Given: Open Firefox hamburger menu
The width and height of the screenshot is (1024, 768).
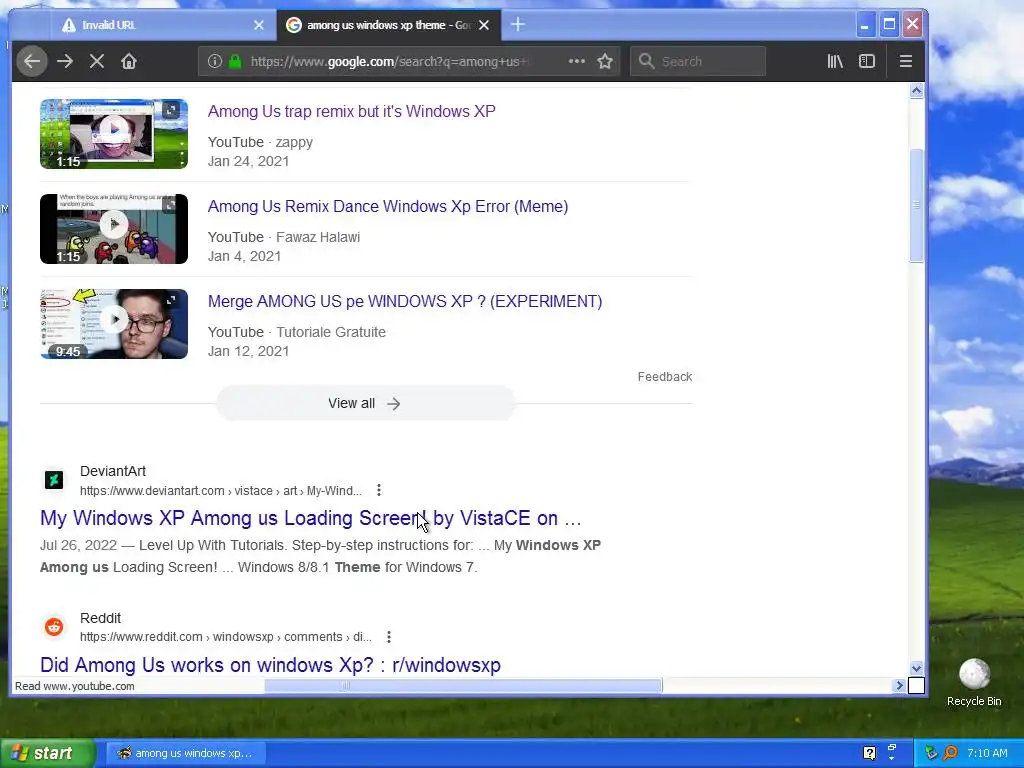Looking at the screenshot, I should [x=905, y=61].
